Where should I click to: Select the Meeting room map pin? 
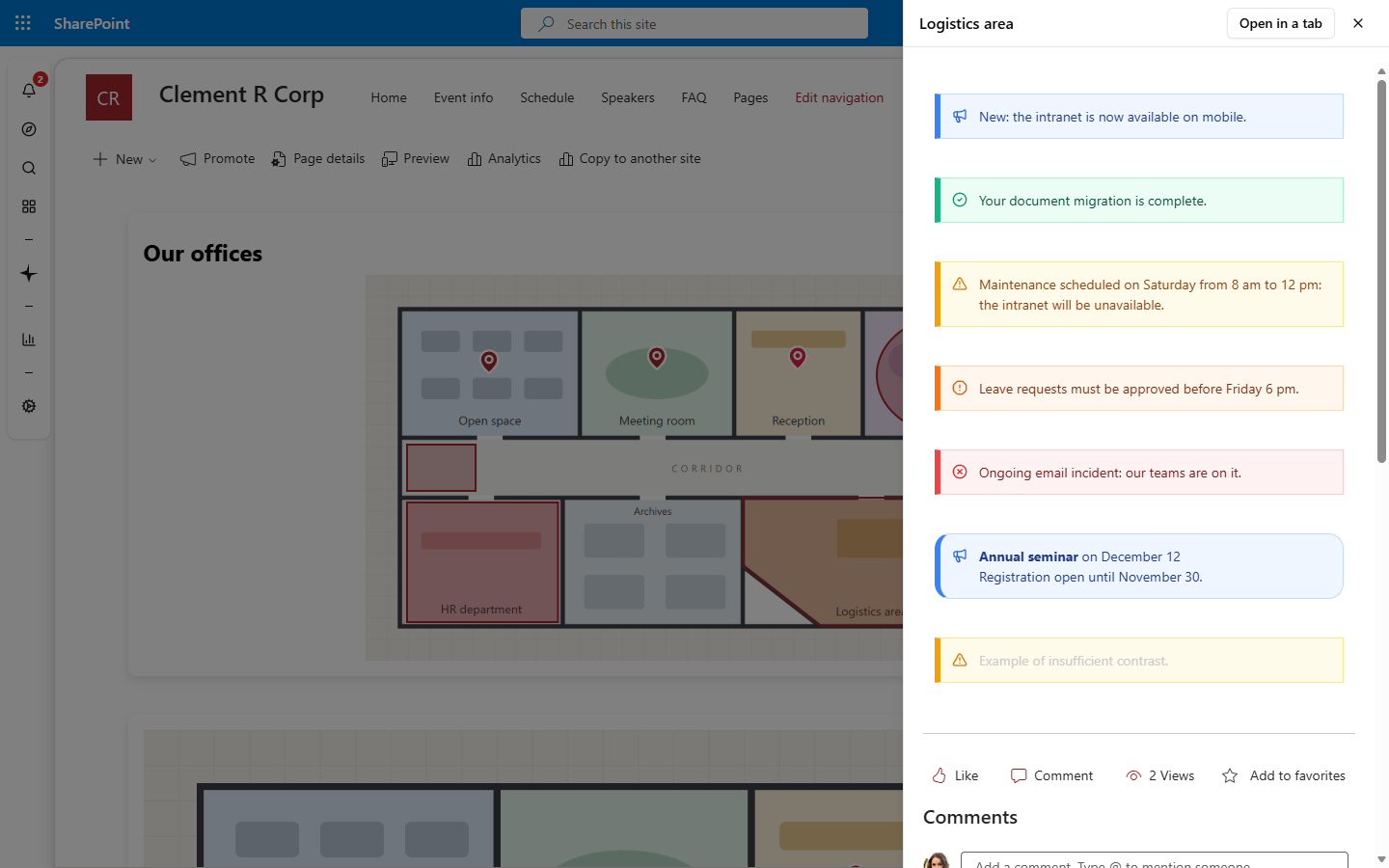pyautogui.click(x=657, y=358)
